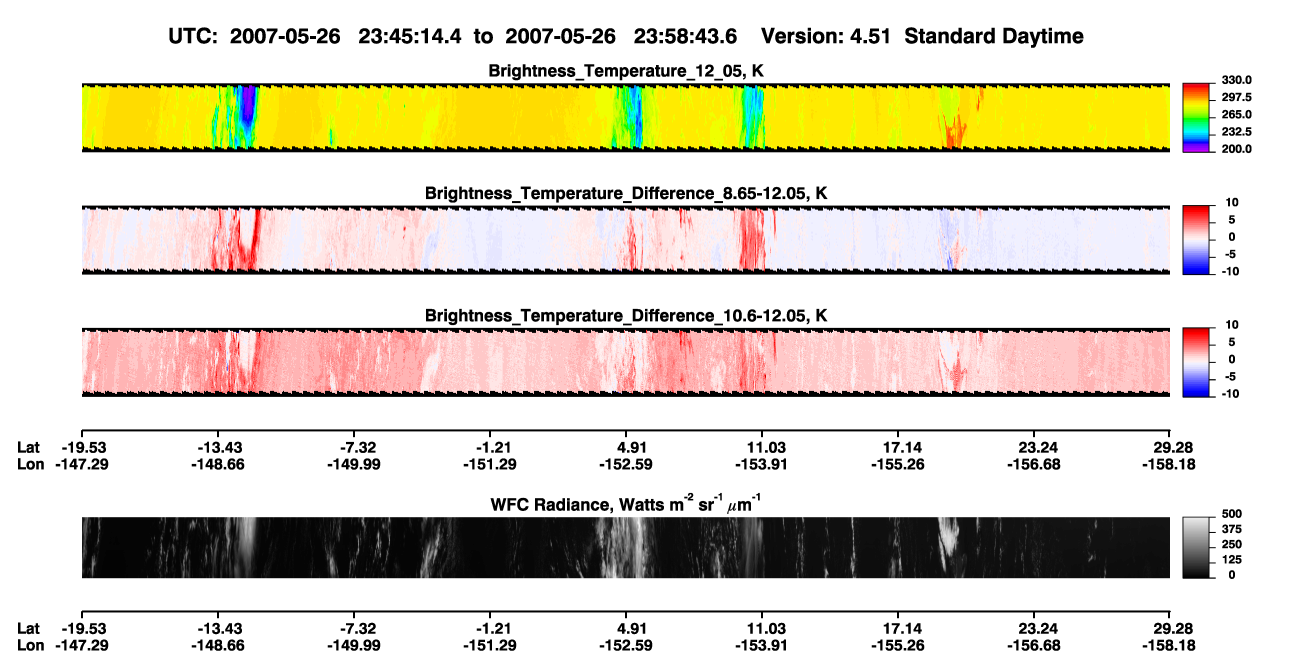Click Lon -158.18 on axis below WFC Radiance
The image size is (1300, 667).
pos(1171,646)
